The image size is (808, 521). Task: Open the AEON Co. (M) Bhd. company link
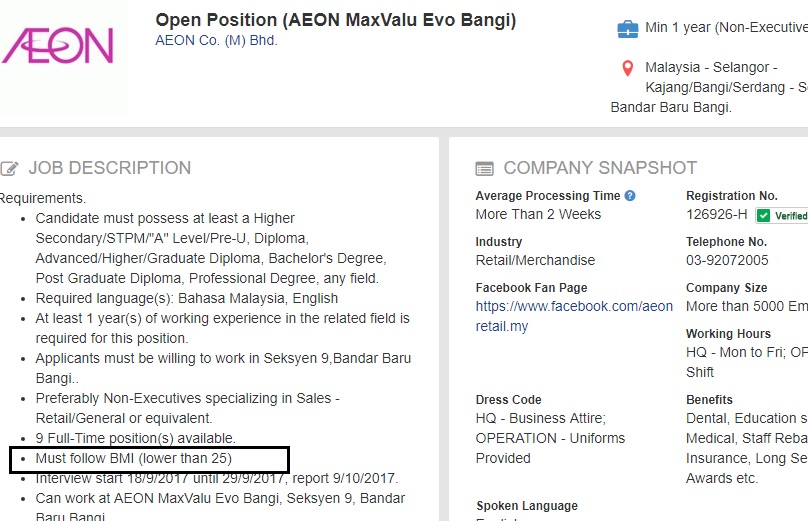[x=216, y=40]
